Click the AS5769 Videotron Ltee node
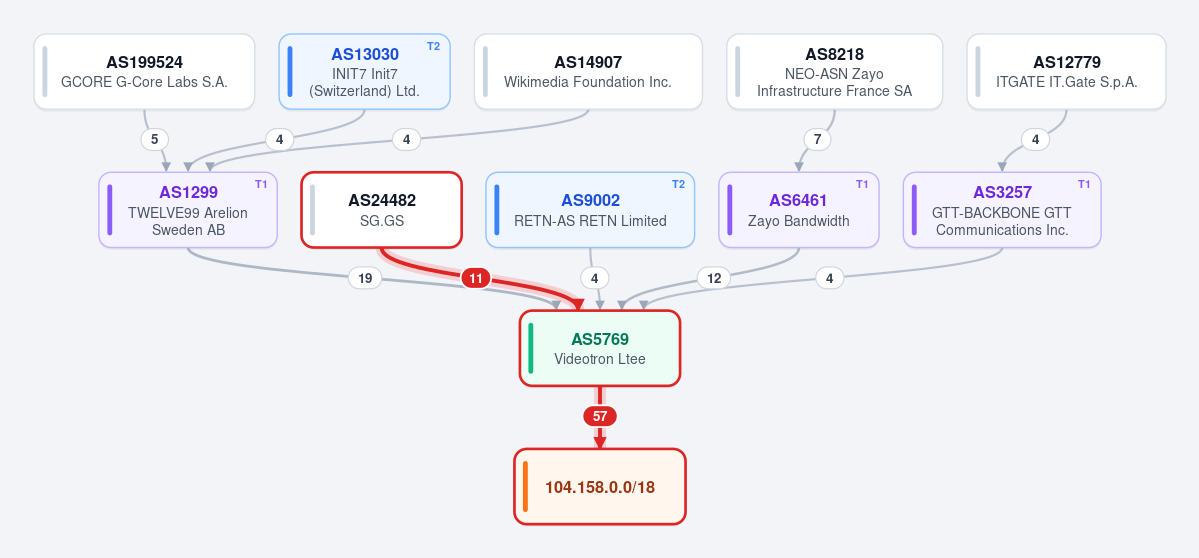Viewport: 1199px width, 558px height. (x=600, y=349)
